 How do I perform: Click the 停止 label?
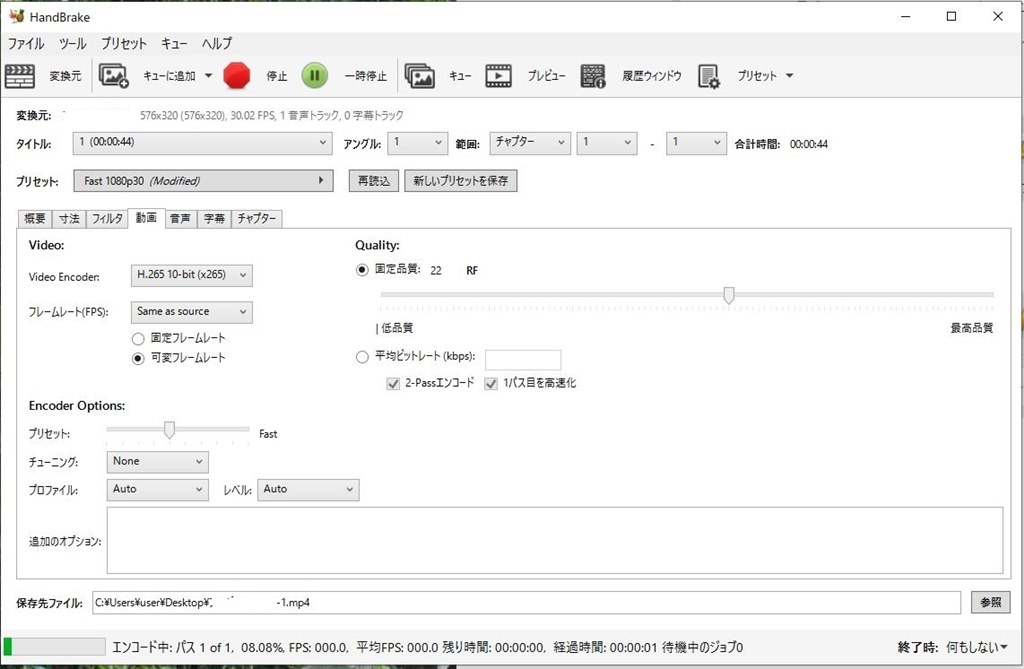277,76
